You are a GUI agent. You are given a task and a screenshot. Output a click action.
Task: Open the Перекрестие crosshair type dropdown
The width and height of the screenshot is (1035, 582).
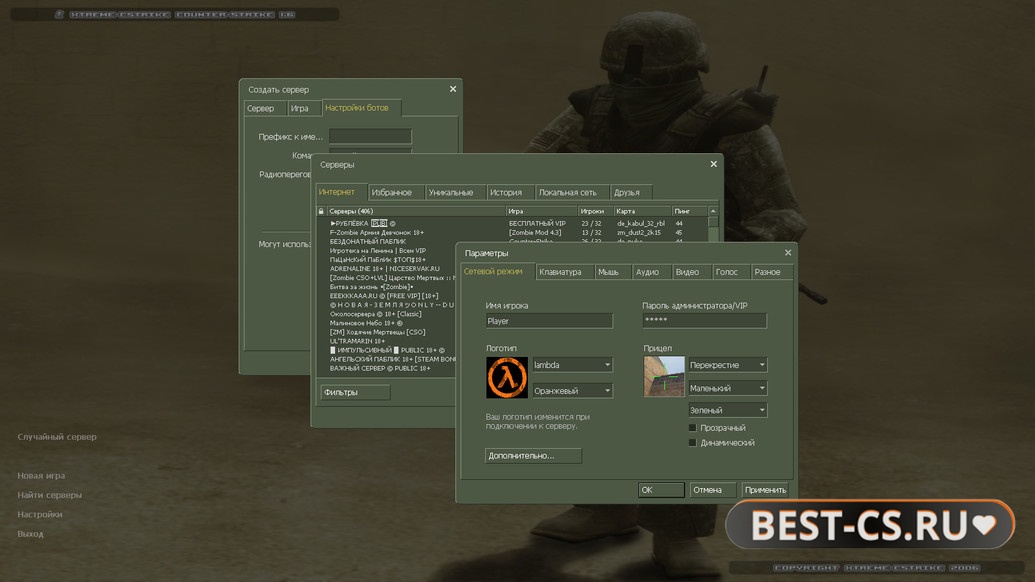tap(727, 365)
